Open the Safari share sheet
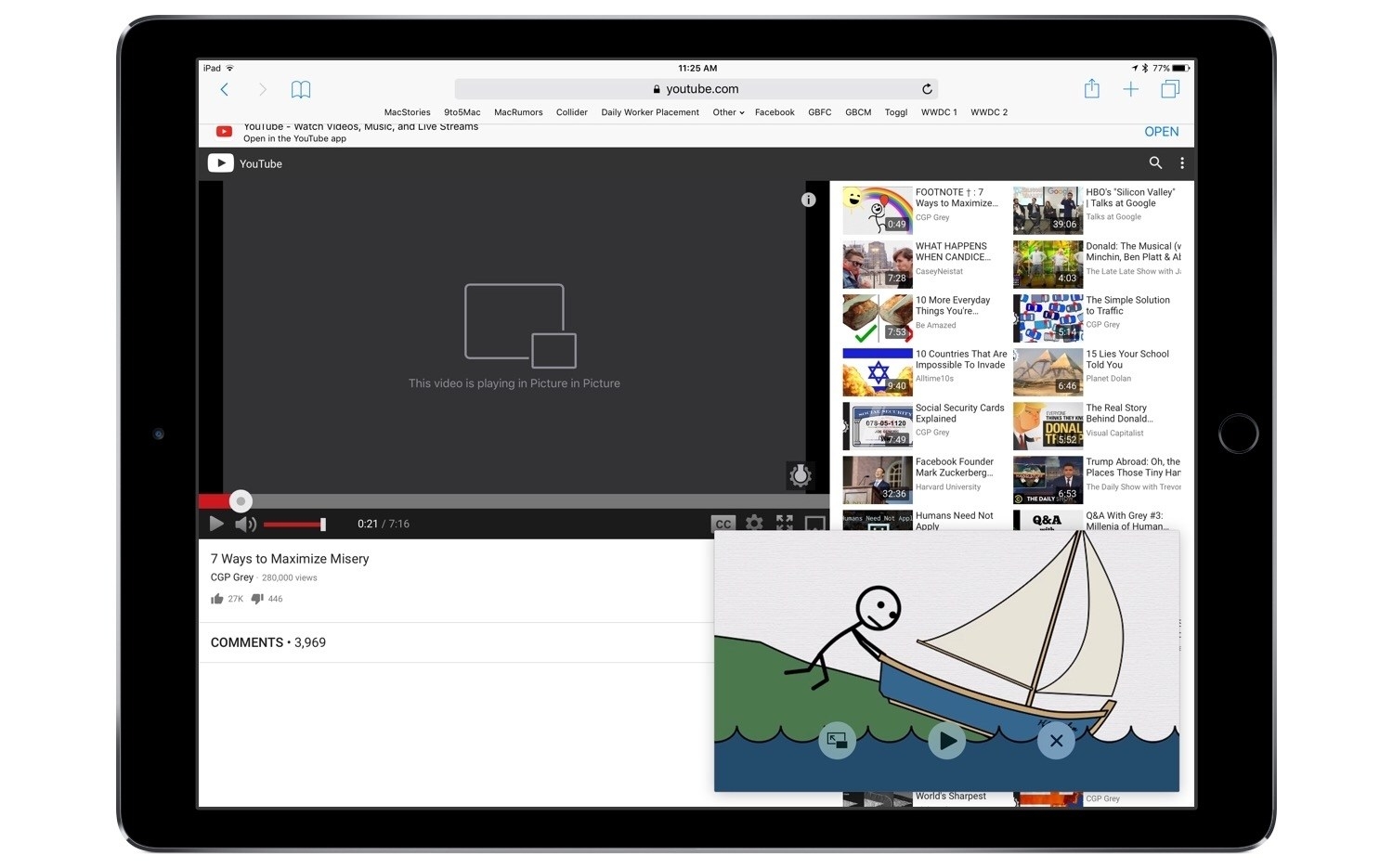 tap(1092, 88)
